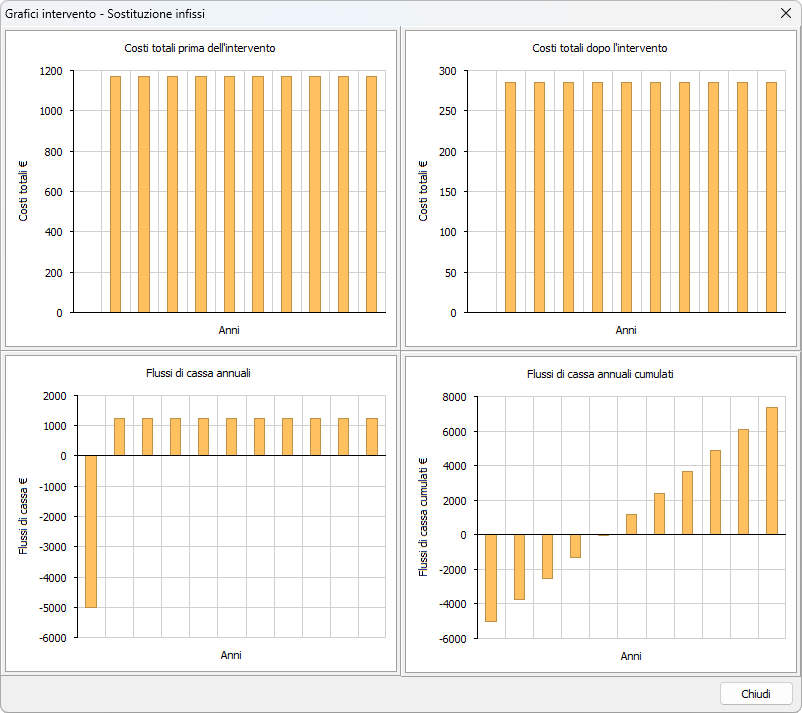Click 'Anni' axis label under pre-intervention chart
This screenshot has height=713, width=802.
(x=229, y=330)
